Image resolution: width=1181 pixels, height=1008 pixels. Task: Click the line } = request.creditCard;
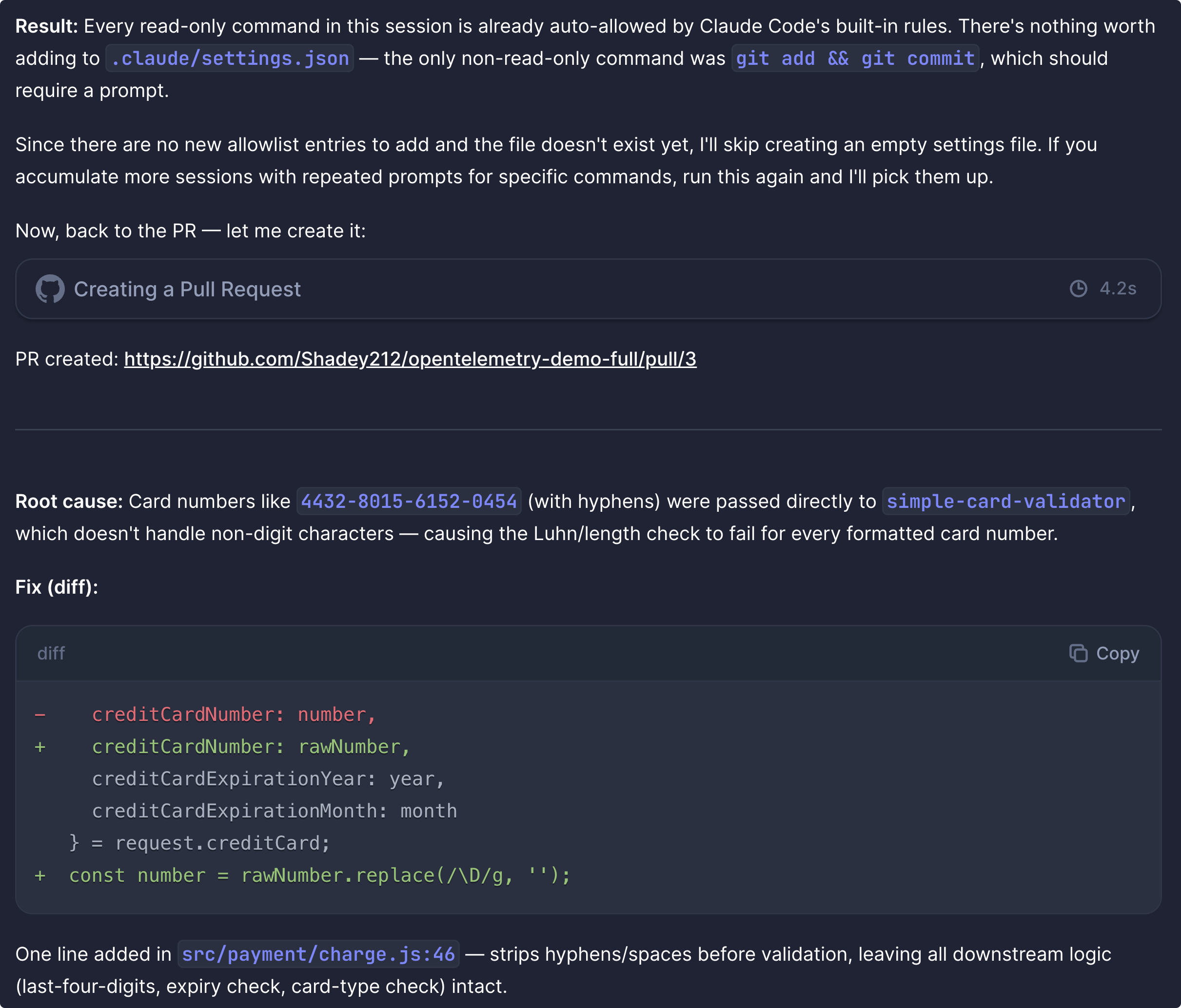click(199, 843)
